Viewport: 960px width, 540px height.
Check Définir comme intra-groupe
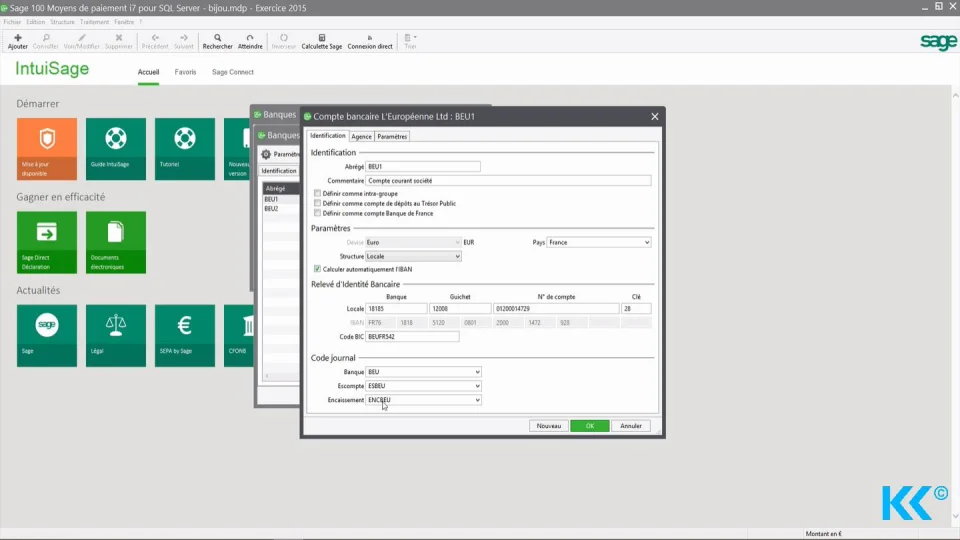coord(317,193)
